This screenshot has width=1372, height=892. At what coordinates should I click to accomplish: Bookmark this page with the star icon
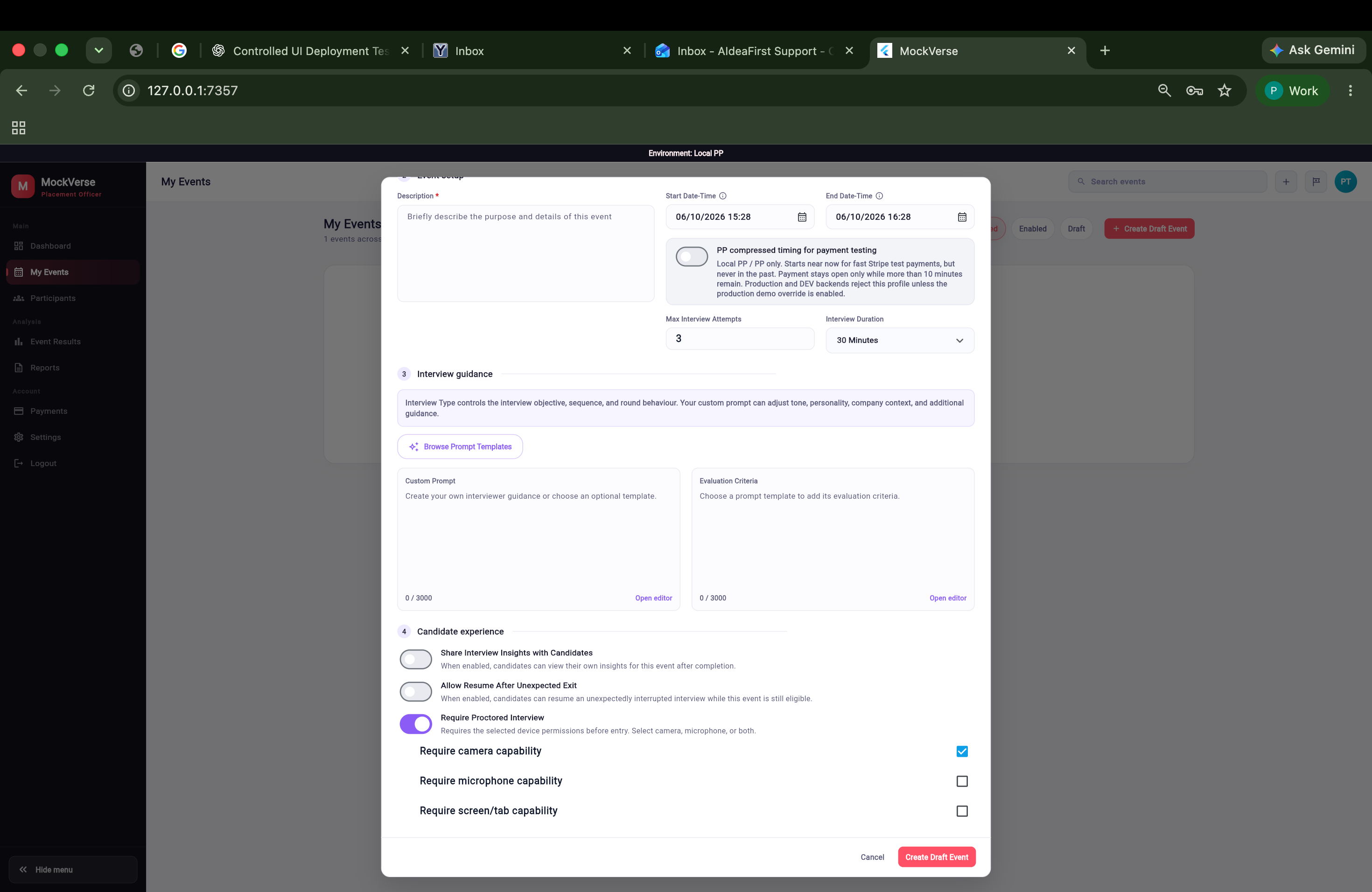pyautogui.click(x=1225, y=91)
